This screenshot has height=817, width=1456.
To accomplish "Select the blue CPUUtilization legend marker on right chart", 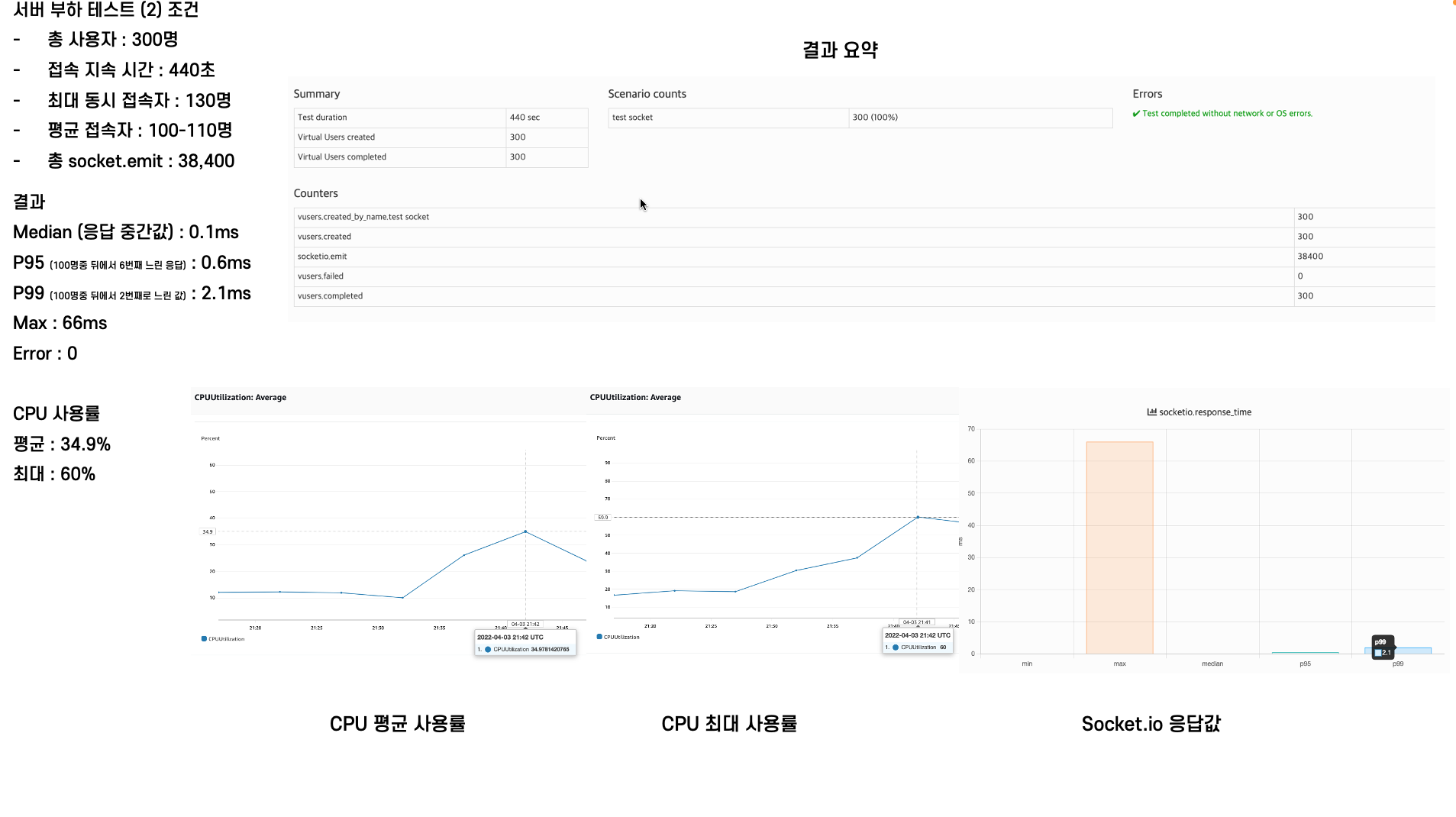I will [599, 636].
